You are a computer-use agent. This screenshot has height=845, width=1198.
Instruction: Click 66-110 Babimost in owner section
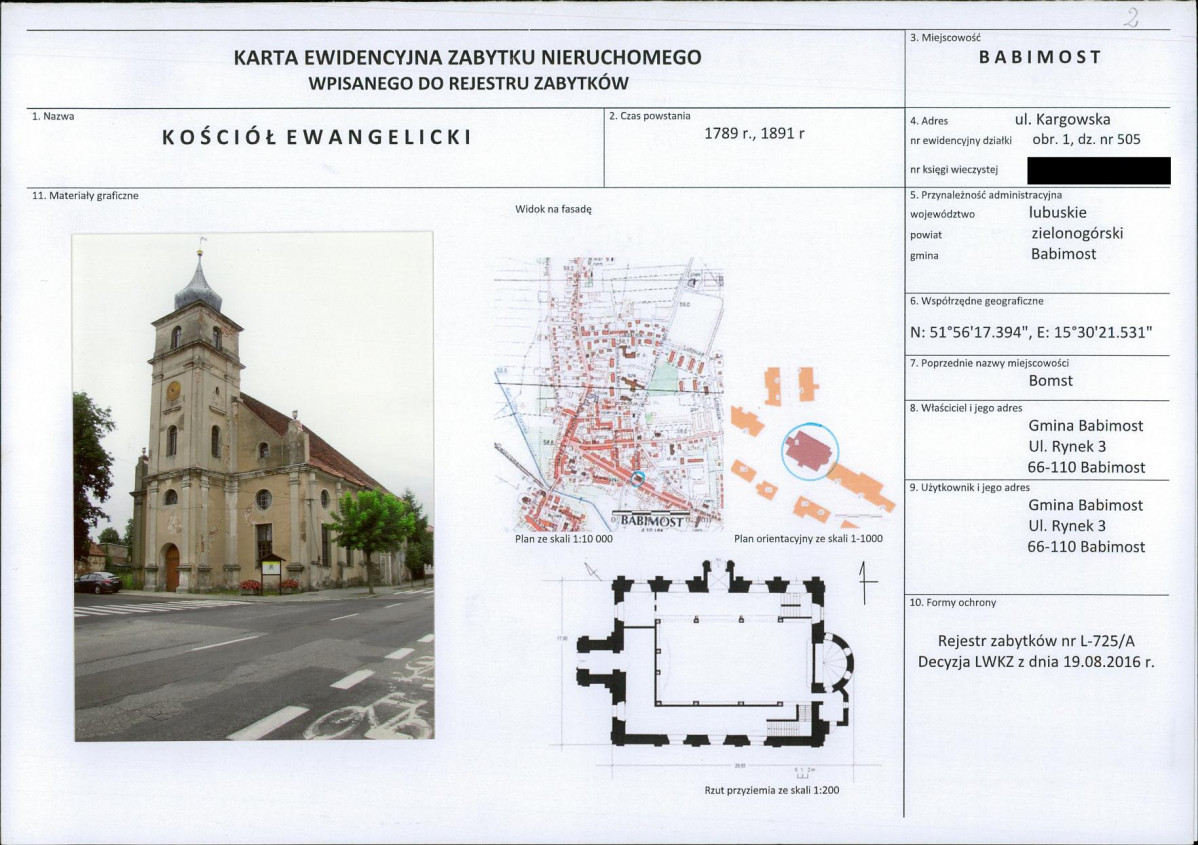click(1086, 467)
